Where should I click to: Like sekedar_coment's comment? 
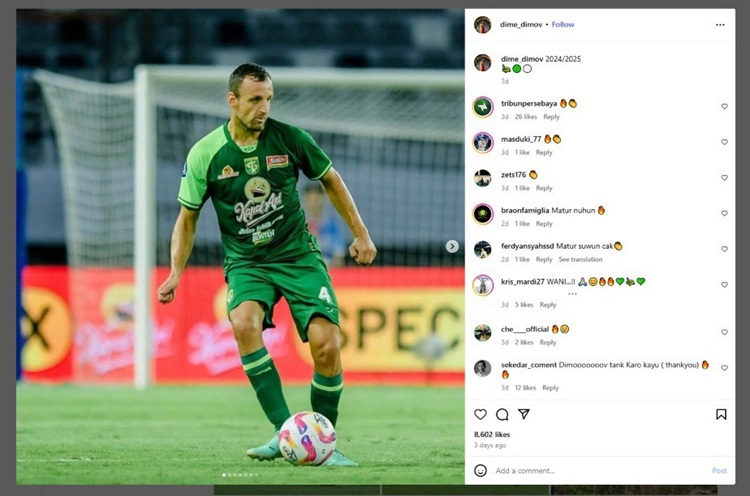[x=724, y=368]
